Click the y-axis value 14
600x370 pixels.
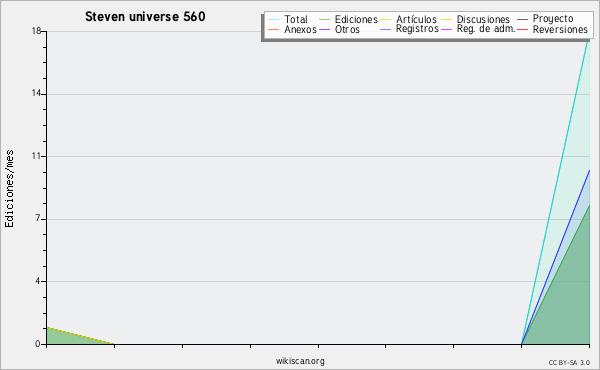coord(36,93)
